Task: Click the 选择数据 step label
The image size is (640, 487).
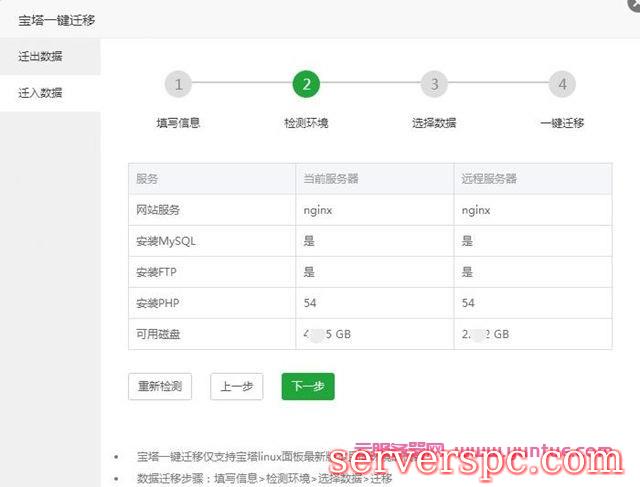Action: pyautogui.click(x=434, y=123)
